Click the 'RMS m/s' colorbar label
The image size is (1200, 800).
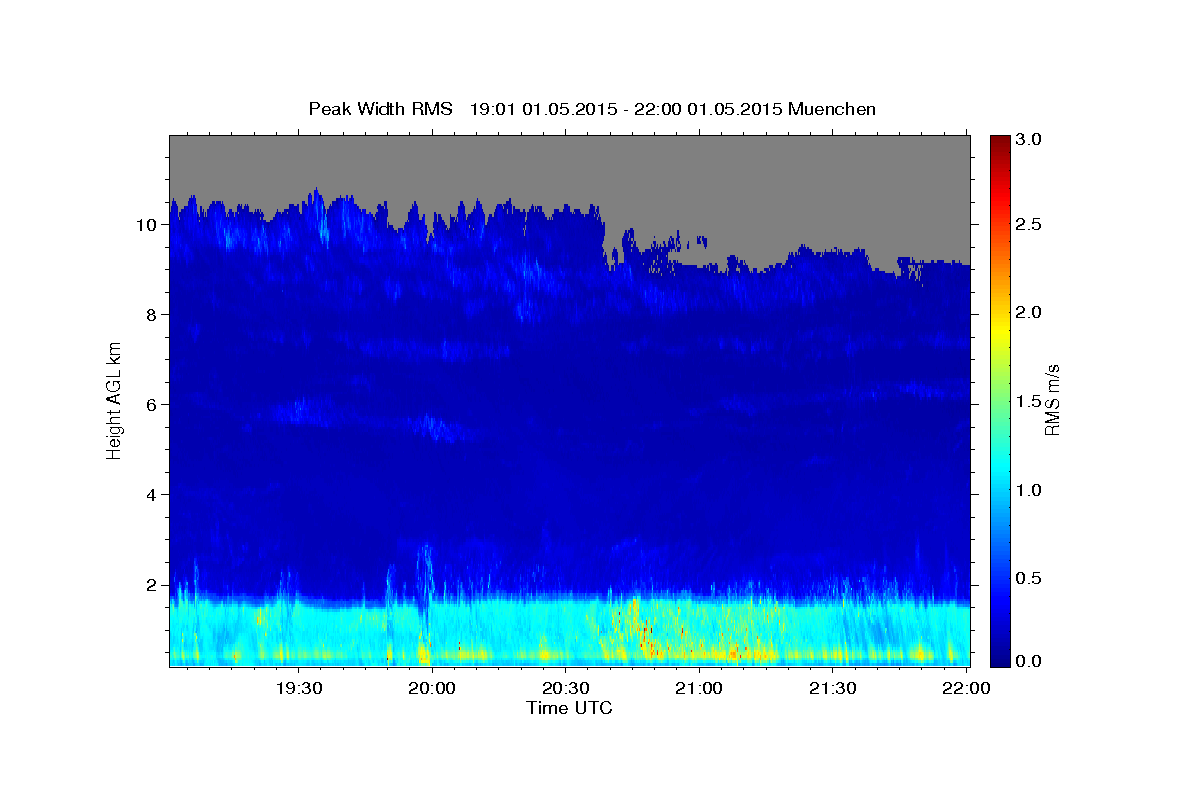tap(1052, 400)
